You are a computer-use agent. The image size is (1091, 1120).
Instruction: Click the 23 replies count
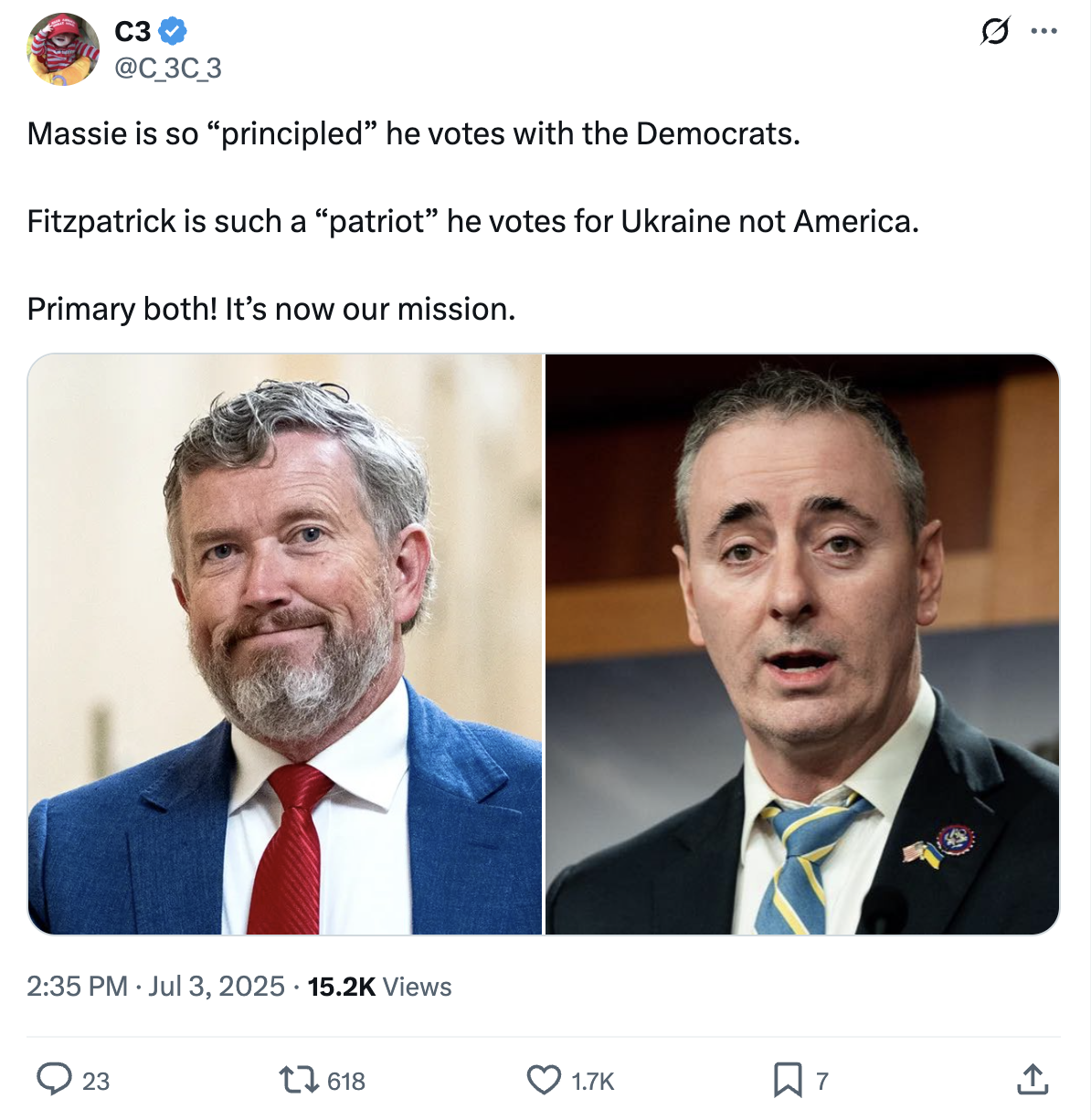[x=96, y=1082]
